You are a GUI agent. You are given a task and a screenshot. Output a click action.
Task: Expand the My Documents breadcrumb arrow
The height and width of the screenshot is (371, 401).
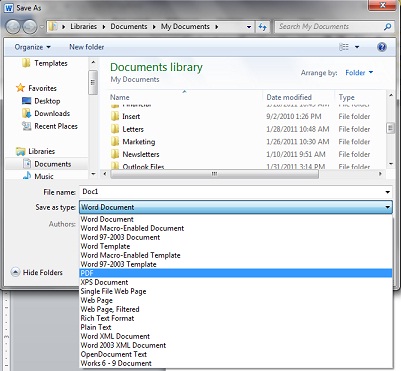click(217, 27)
